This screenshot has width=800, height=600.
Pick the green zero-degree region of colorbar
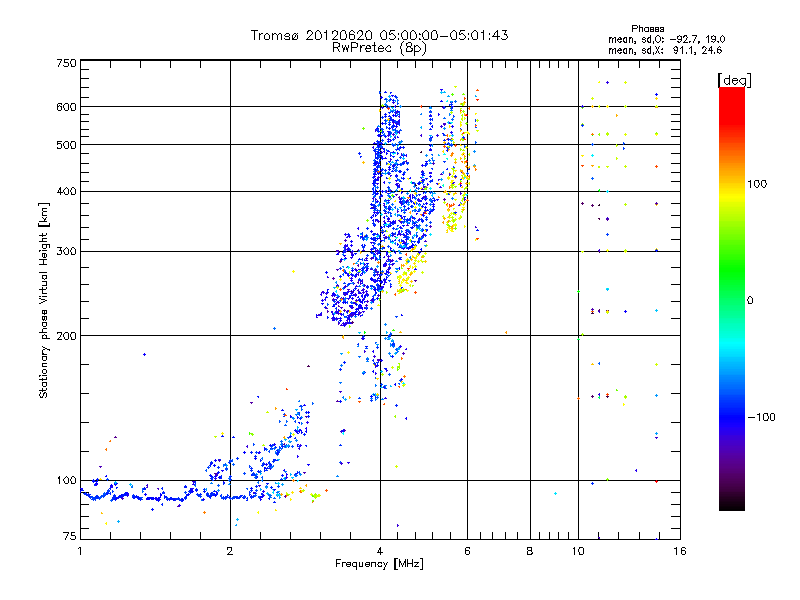point(732,300)
